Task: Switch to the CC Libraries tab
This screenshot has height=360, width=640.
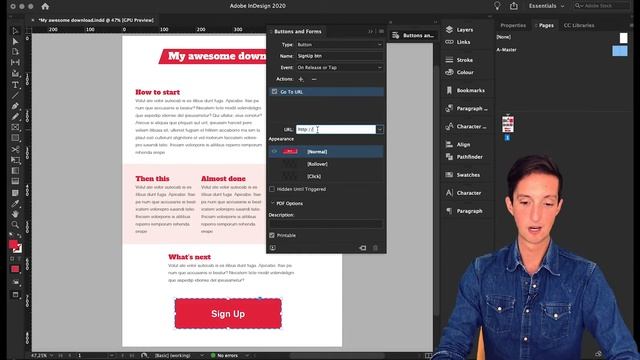Action: pos(579,25)
